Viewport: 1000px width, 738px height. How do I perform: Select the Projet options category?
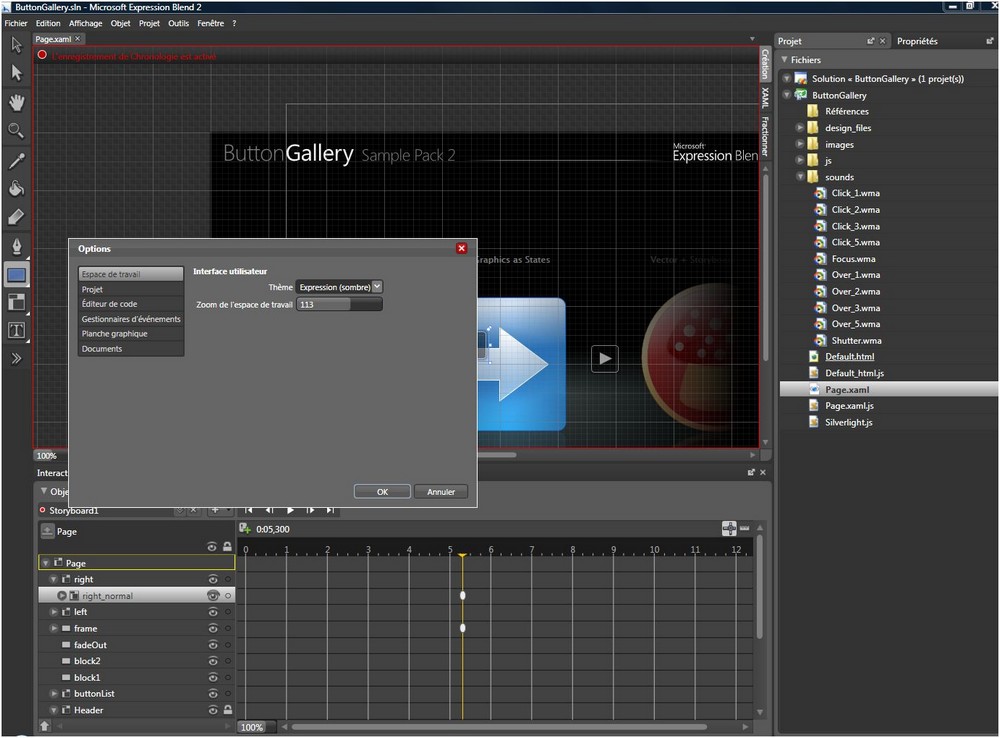click(x=131, y=289)
